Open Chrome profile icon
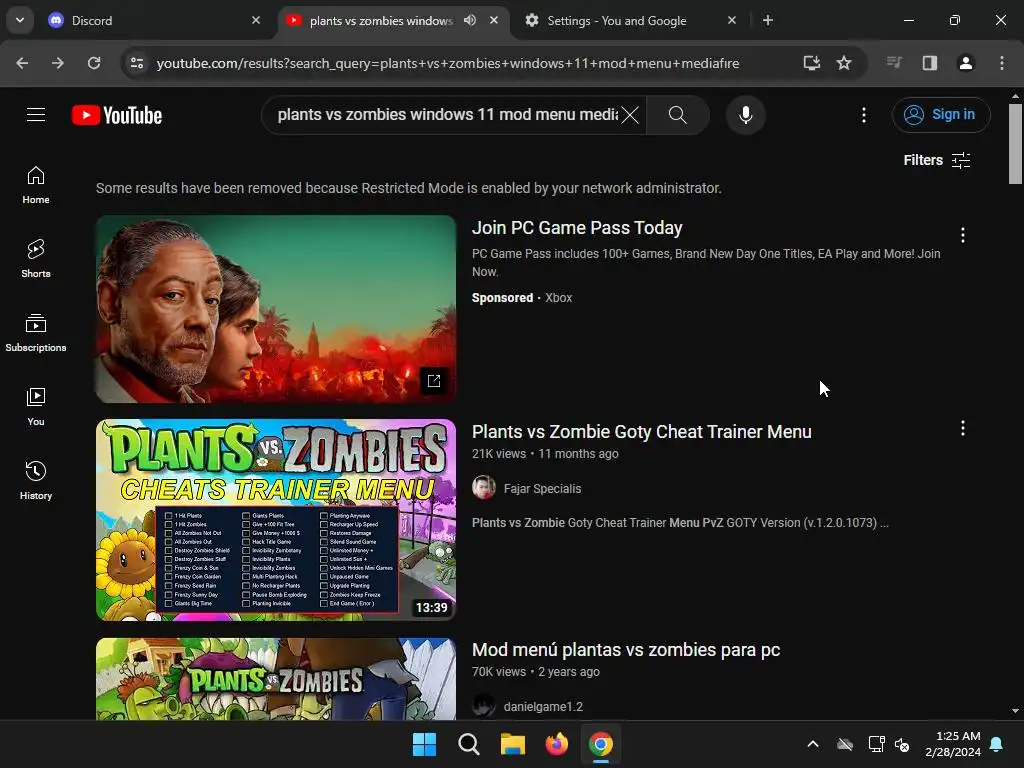The width and height of the screenshot is (1024, 768). (966, 63)
